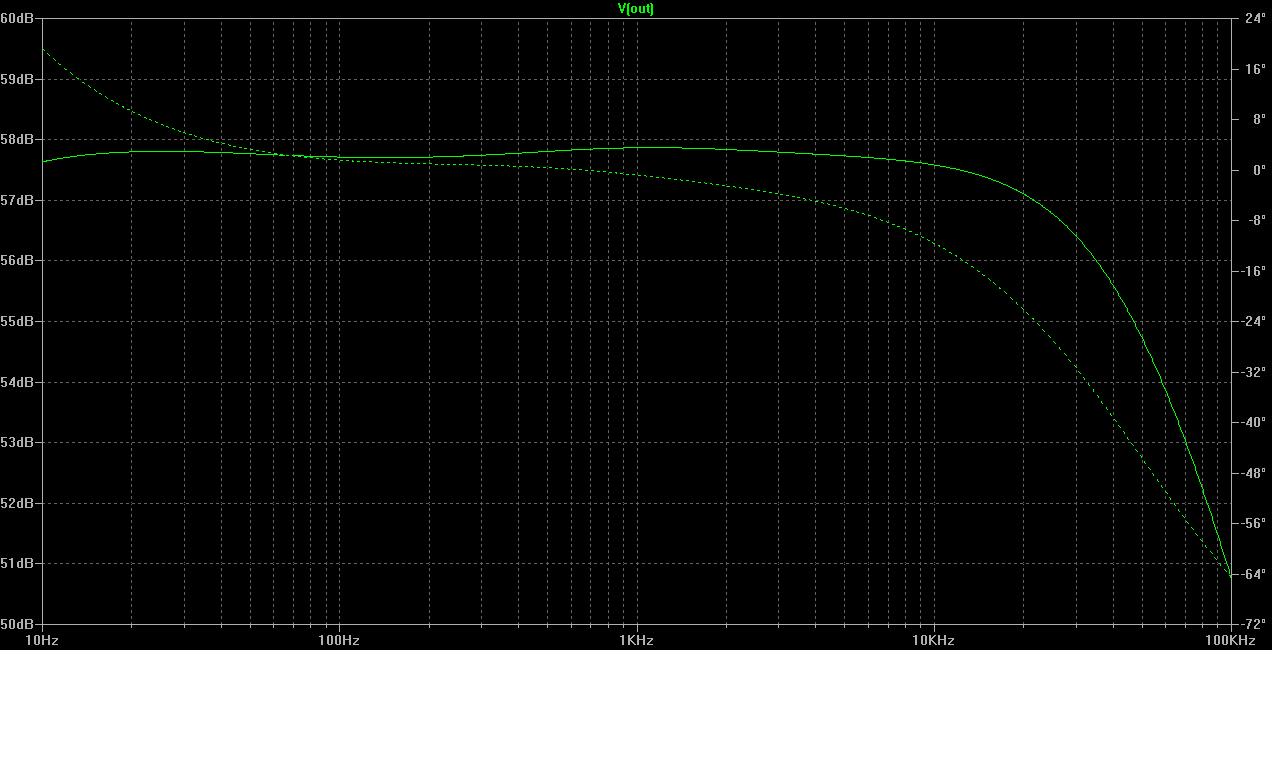
Task: Click the -16° phase axis label
Action: pyautogui.click(x=1255, y=270)
